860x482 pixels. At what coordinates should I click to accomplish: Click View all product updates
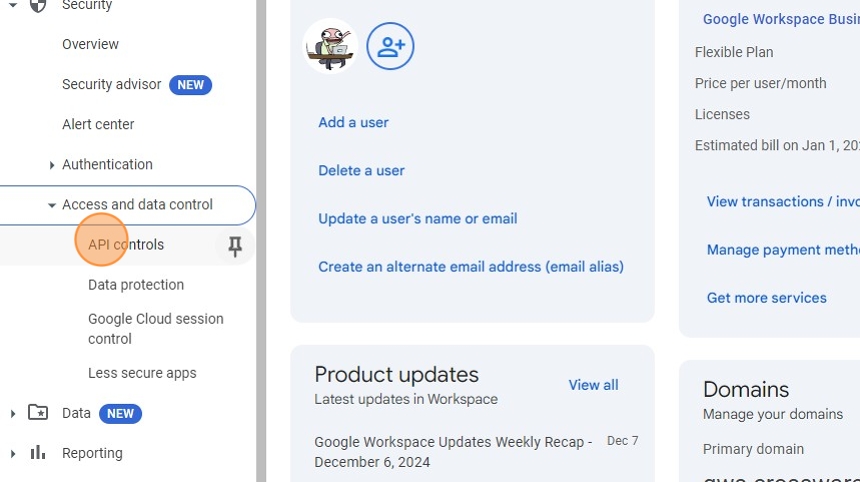click(593, 385)
